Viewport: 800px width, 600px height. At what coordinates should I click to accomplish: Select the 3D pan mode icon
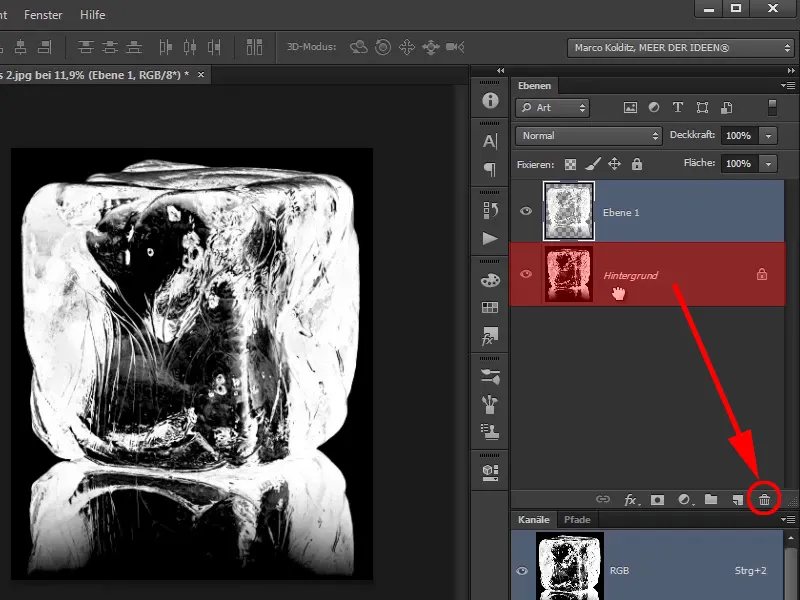(x=407, y=47)
